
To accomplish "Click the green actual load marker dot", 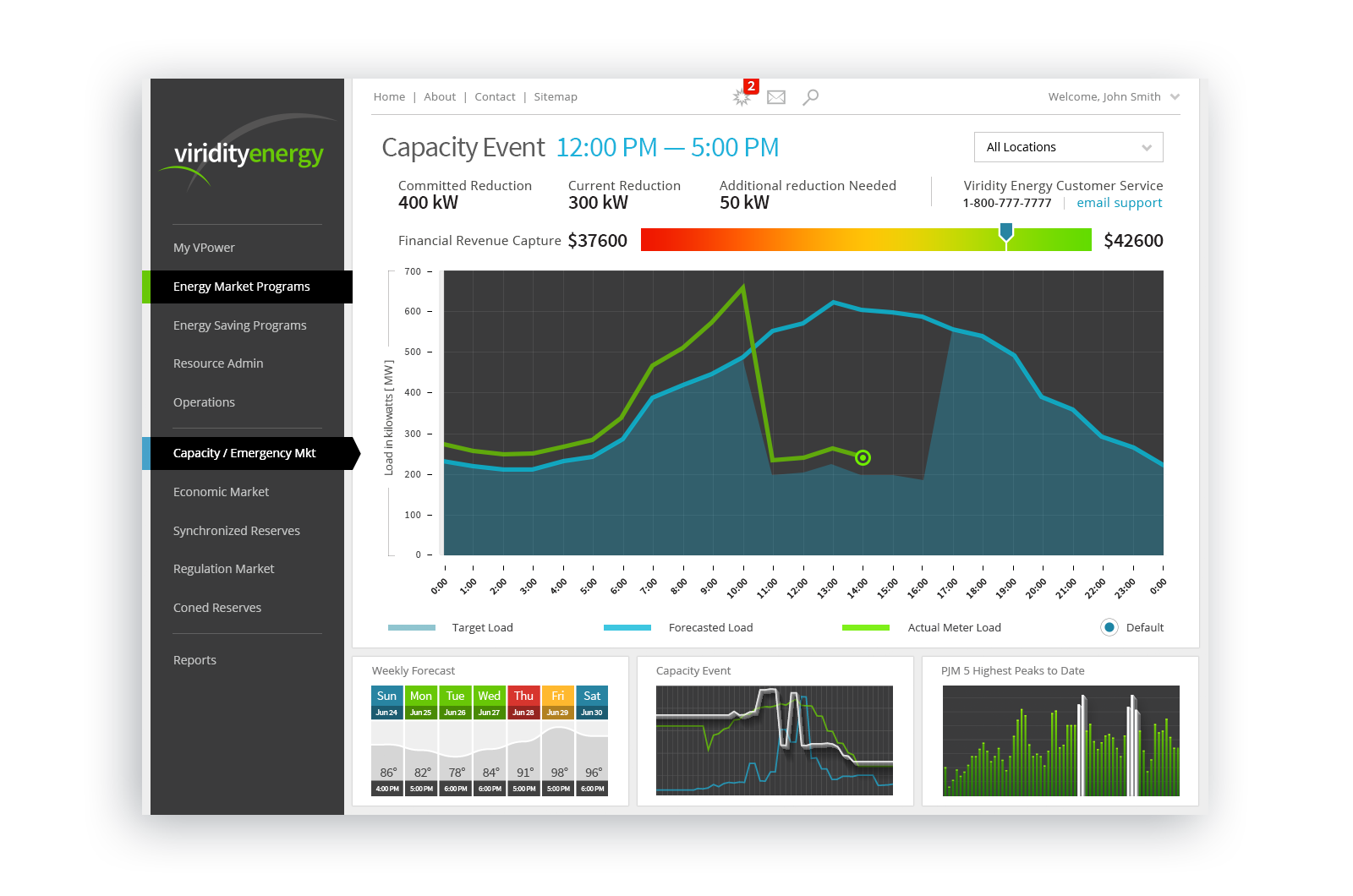I will point(863,457).
